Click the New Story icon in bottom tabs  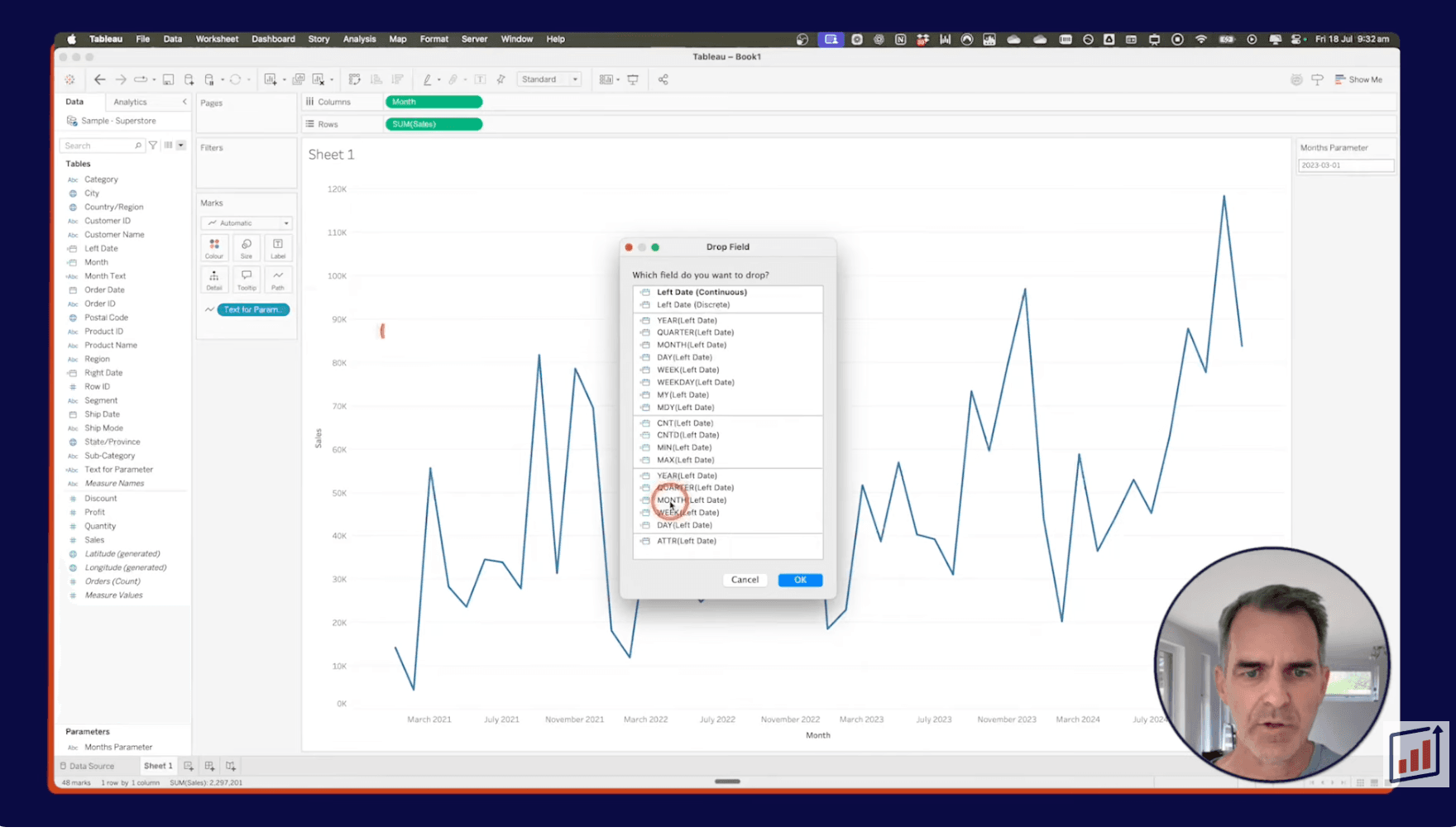click(x=231, y=766)
